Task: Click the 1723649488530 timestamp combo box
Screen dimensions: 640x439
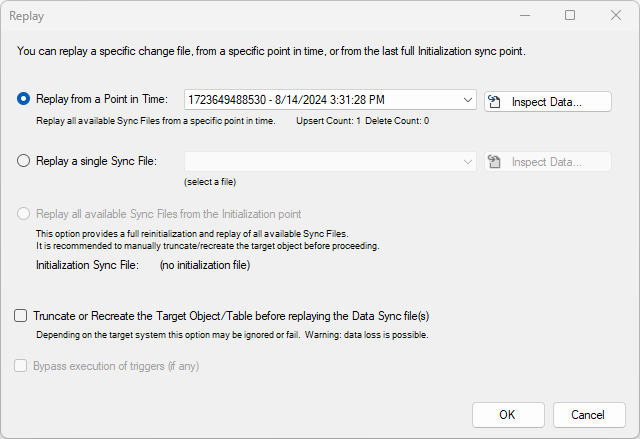Action: [330, 100]
